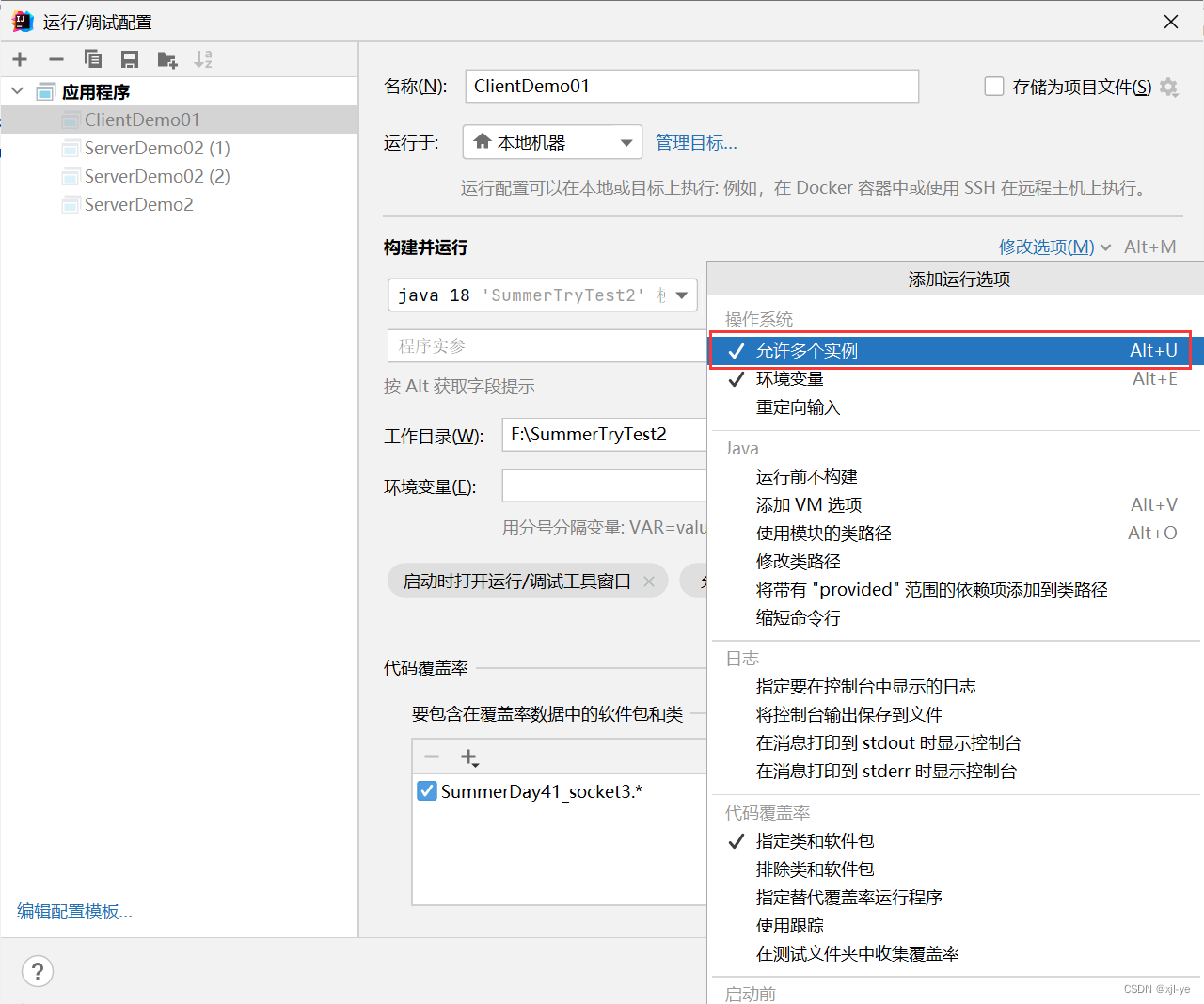1204x1004 pixels.
Task: Click the Remove Configuration minus icon
Action: (x=56, y=59)
